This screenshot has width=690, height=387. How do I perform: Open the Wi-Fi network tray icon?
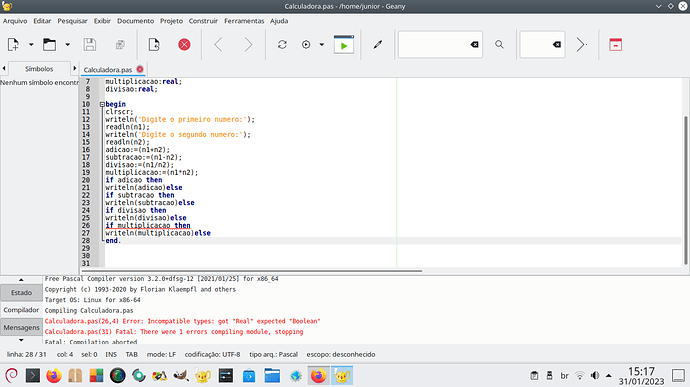point(580,376)
